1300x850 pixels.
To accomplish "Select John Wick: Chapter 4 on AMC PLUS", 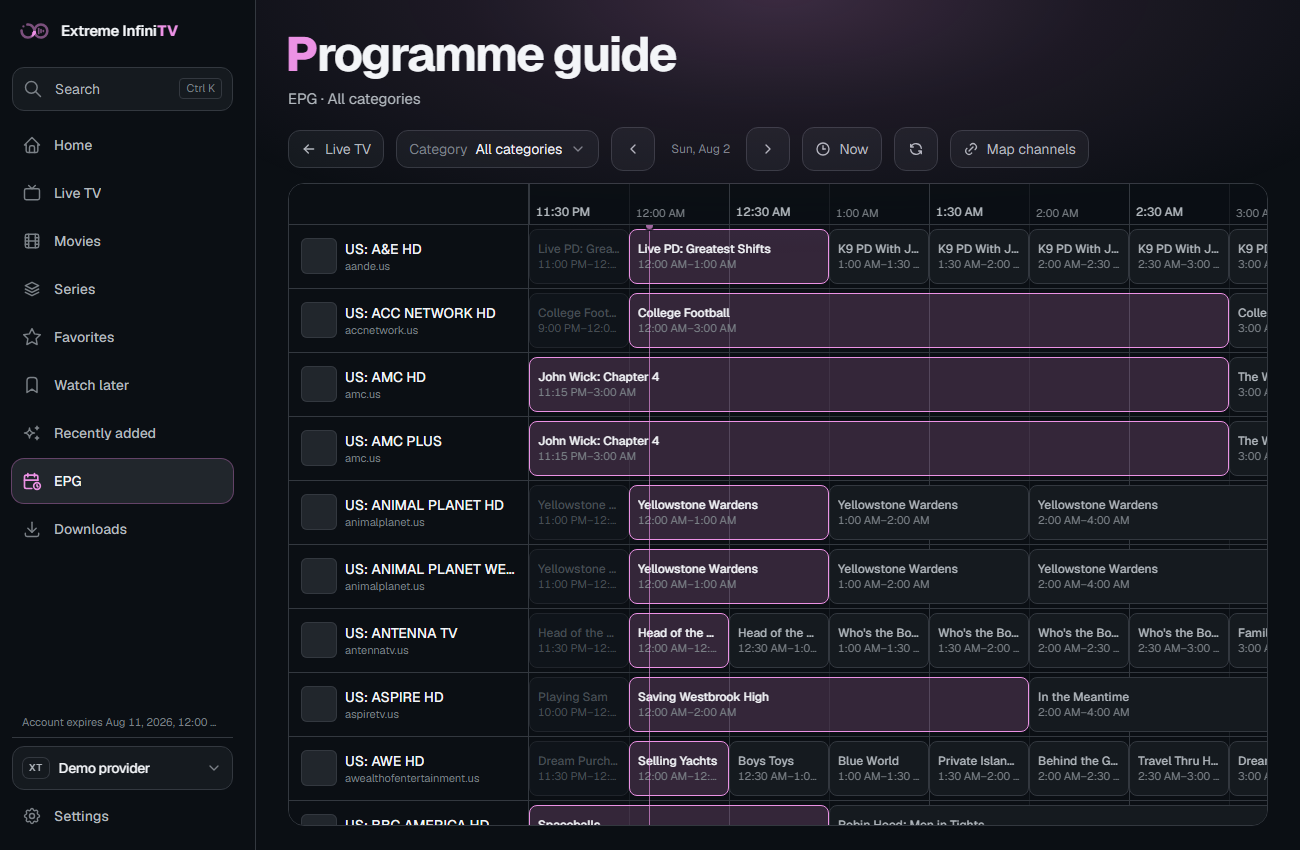I will [x=879, y=448].
